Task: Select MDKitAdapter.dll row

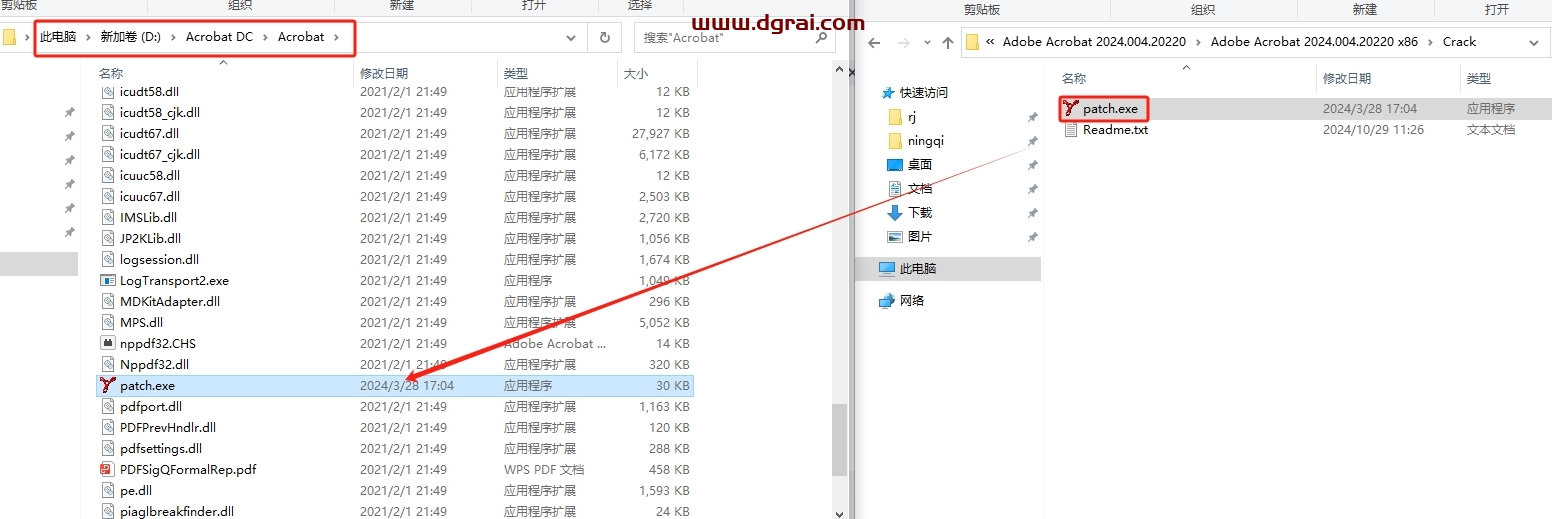Action: coord(395,301)
